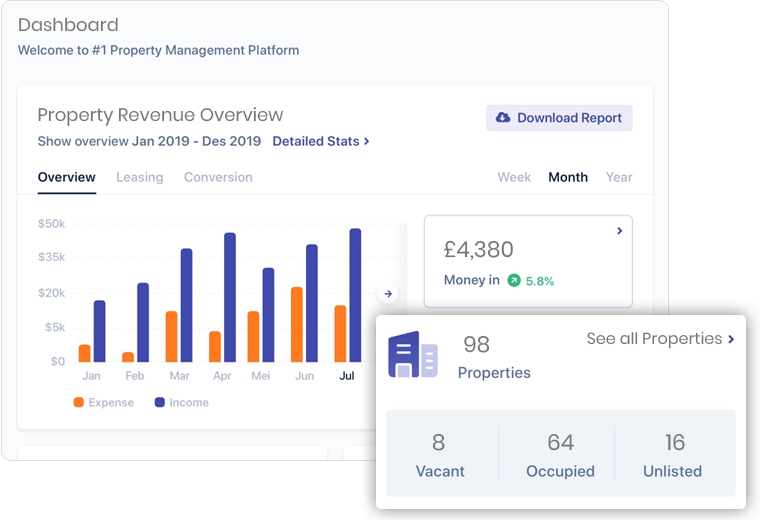Click the Mar income bar

[x=187, y=305]
